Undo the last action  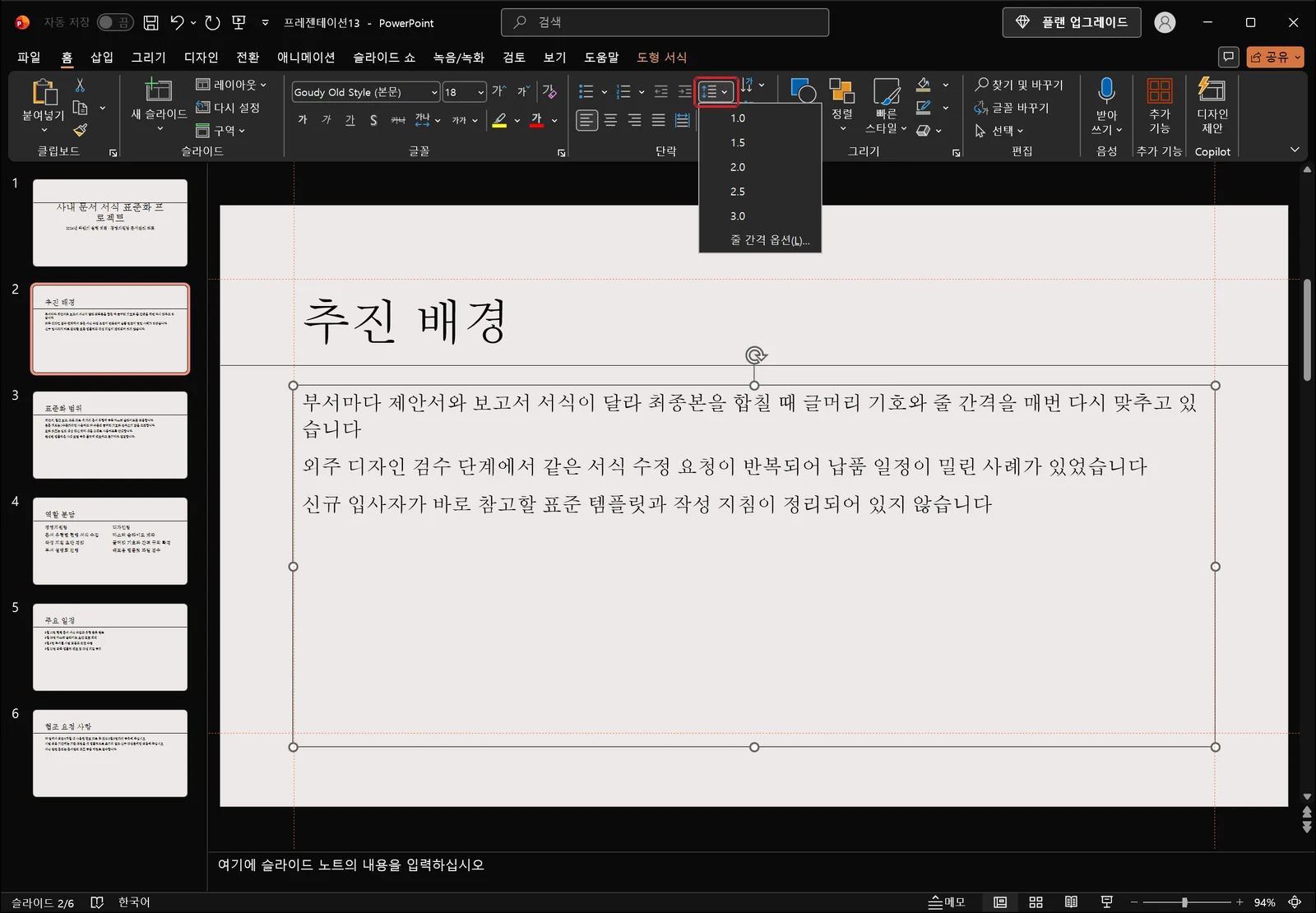[x=177, y=22]
